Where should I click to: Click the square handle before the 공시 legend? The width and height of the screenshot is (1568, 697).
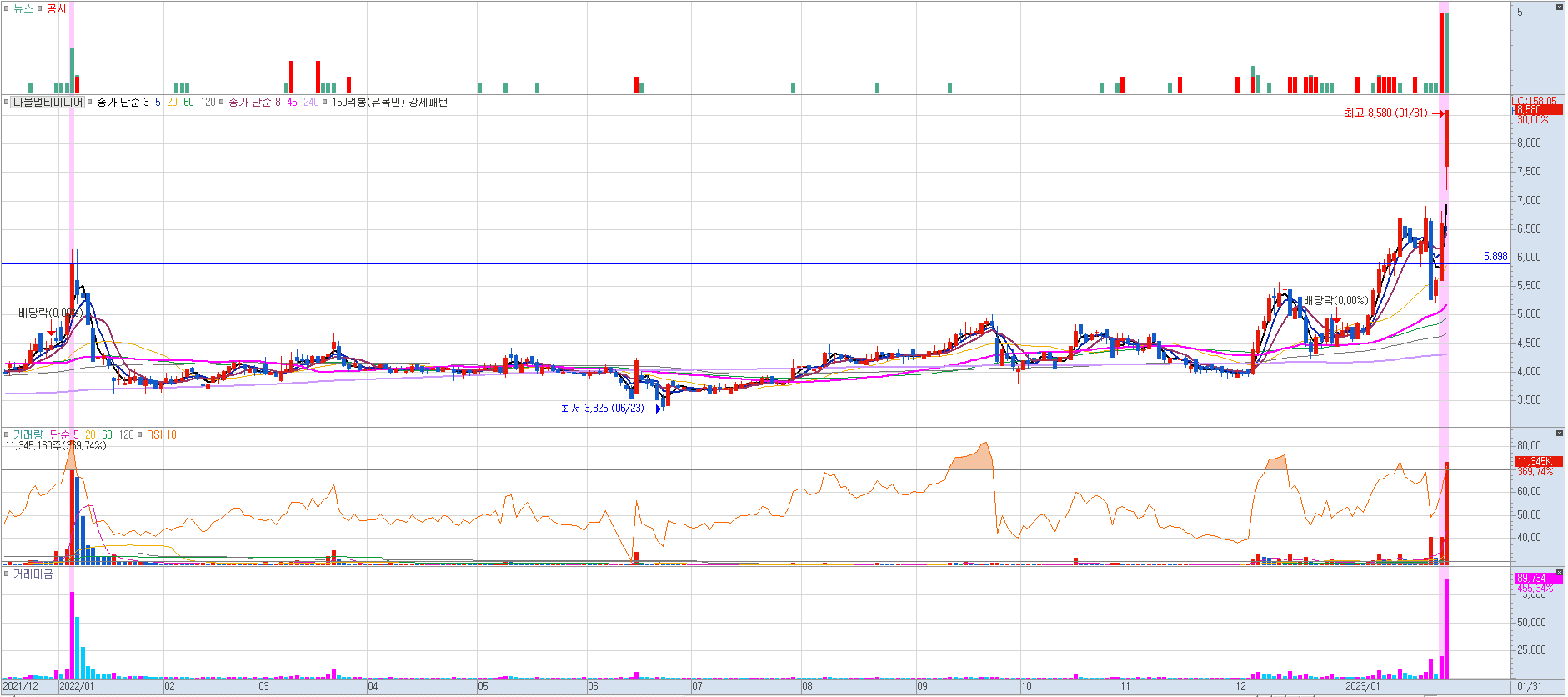click(x=40, y=8)
